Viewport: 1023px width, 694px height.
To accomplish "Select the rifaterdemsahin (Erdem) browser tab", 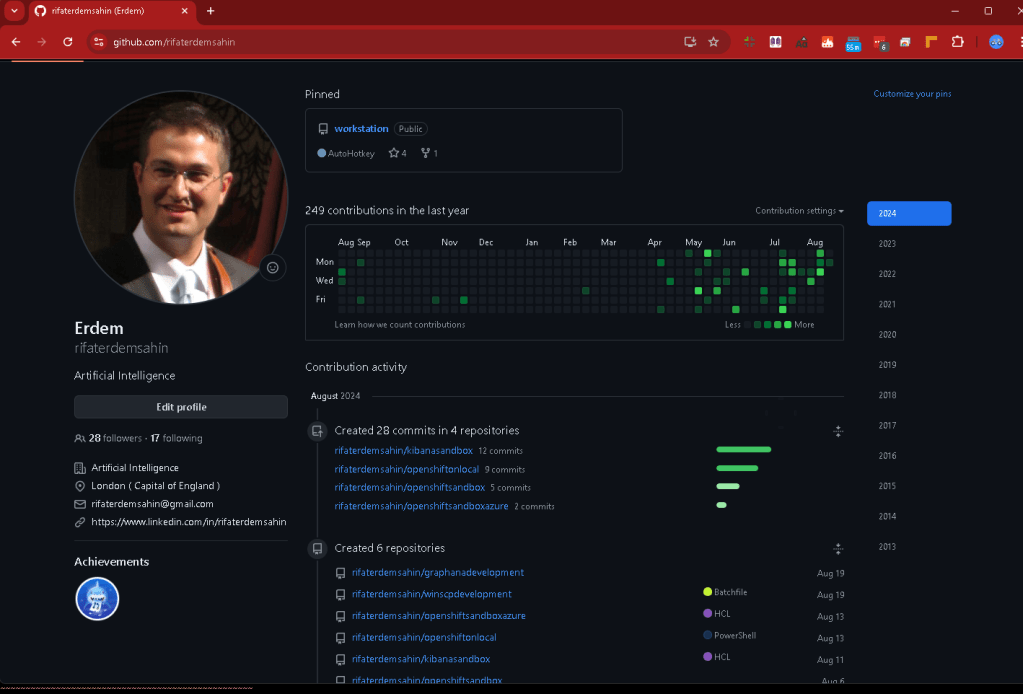I will click(x=112, y=11).
